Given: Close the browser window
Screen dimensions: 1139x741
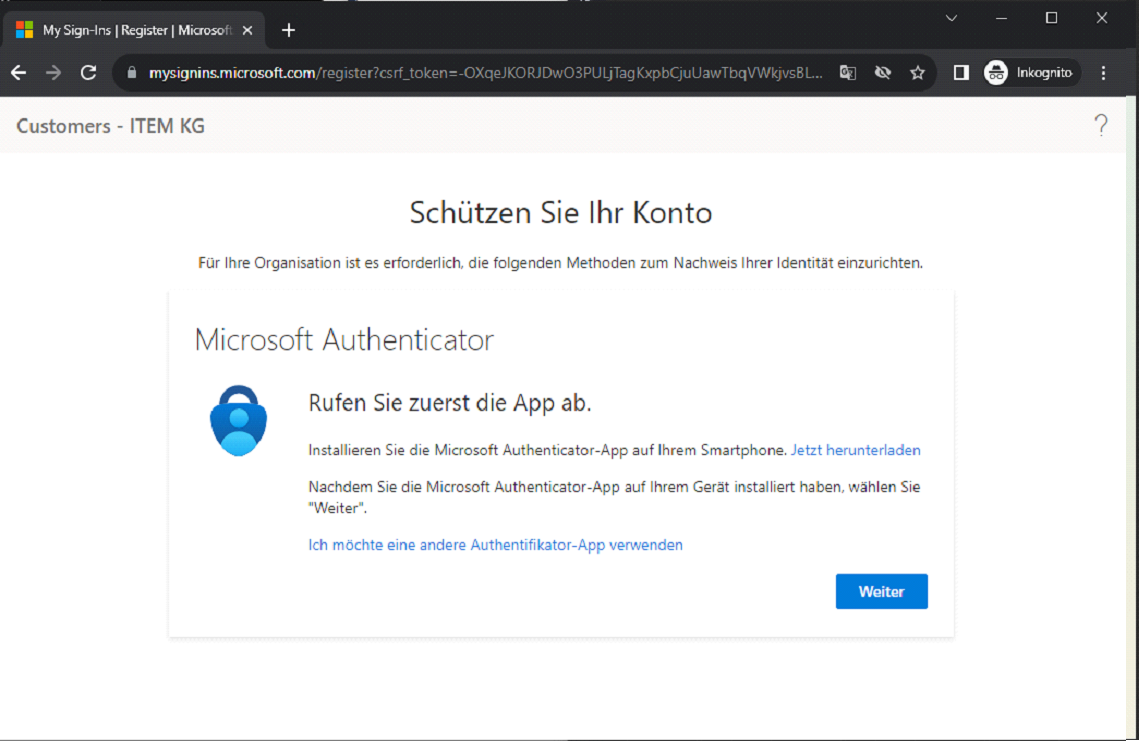Looking at the screenshot, I should 1102,18.
